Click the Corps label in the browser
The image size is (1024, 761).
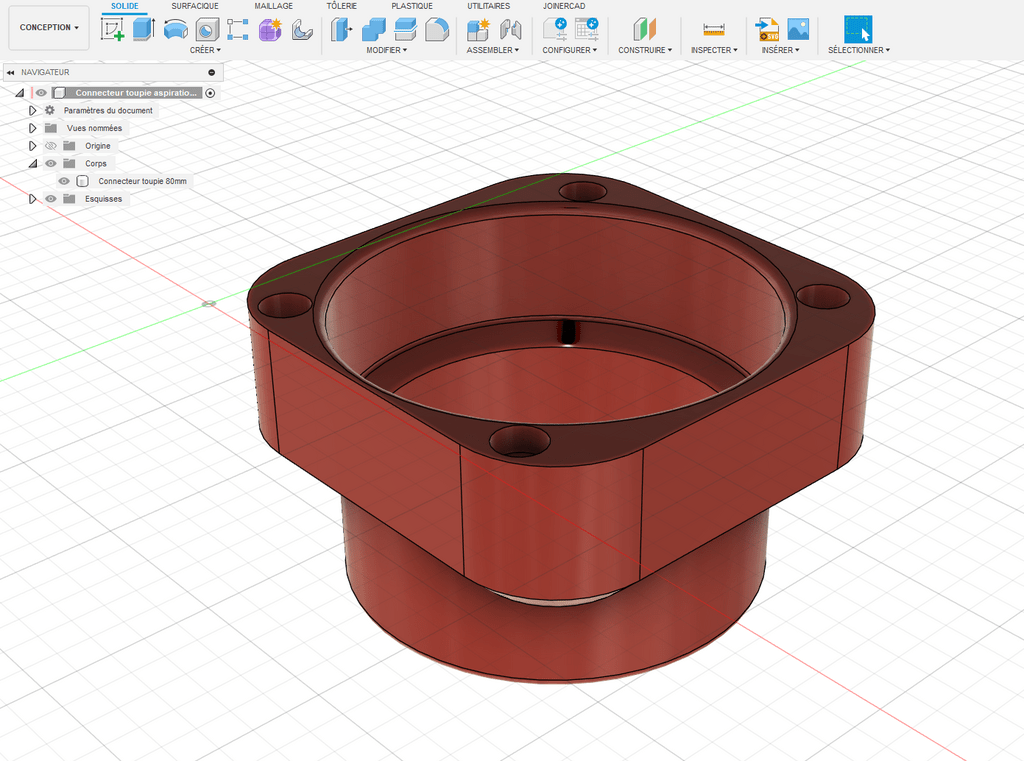(96, 163)
